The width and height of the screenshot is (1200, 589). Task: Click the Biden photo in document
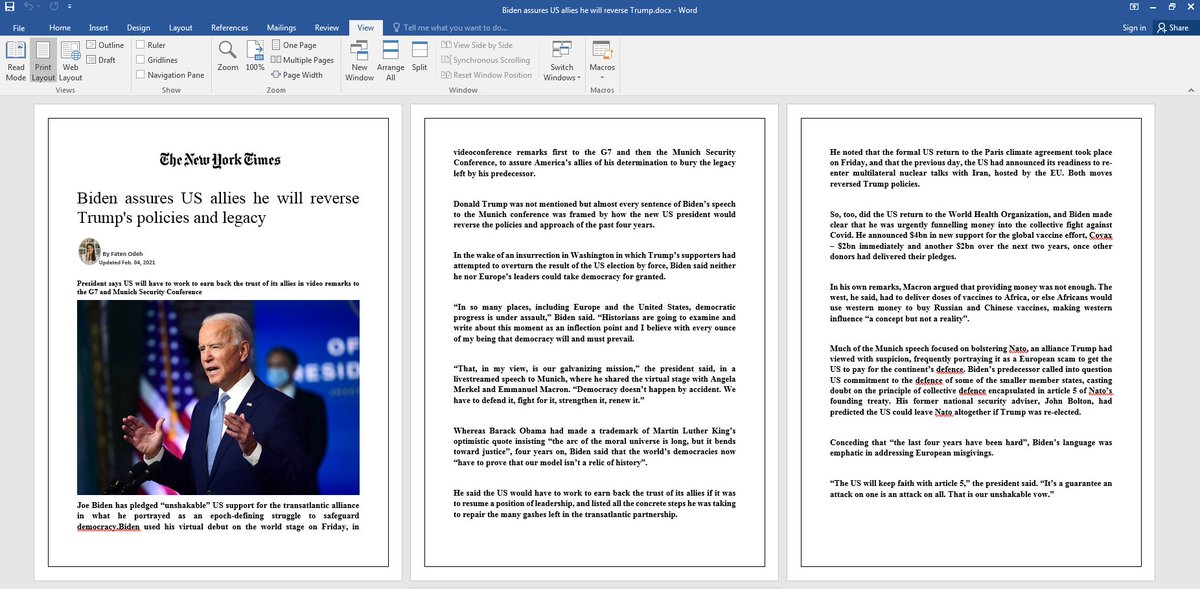click(218, 397)
